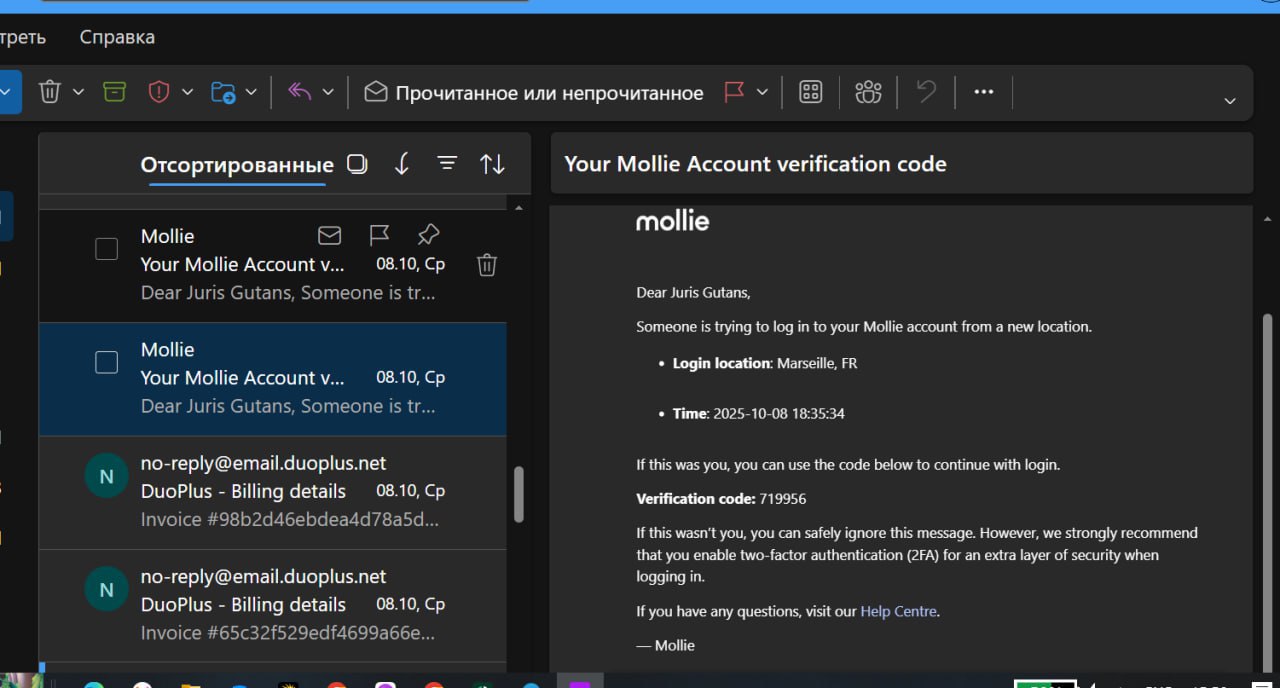This screenshot has height=688, width=1280.
Task: Open the Delete options dropdown chevron
Action: [x=78, y=92]
